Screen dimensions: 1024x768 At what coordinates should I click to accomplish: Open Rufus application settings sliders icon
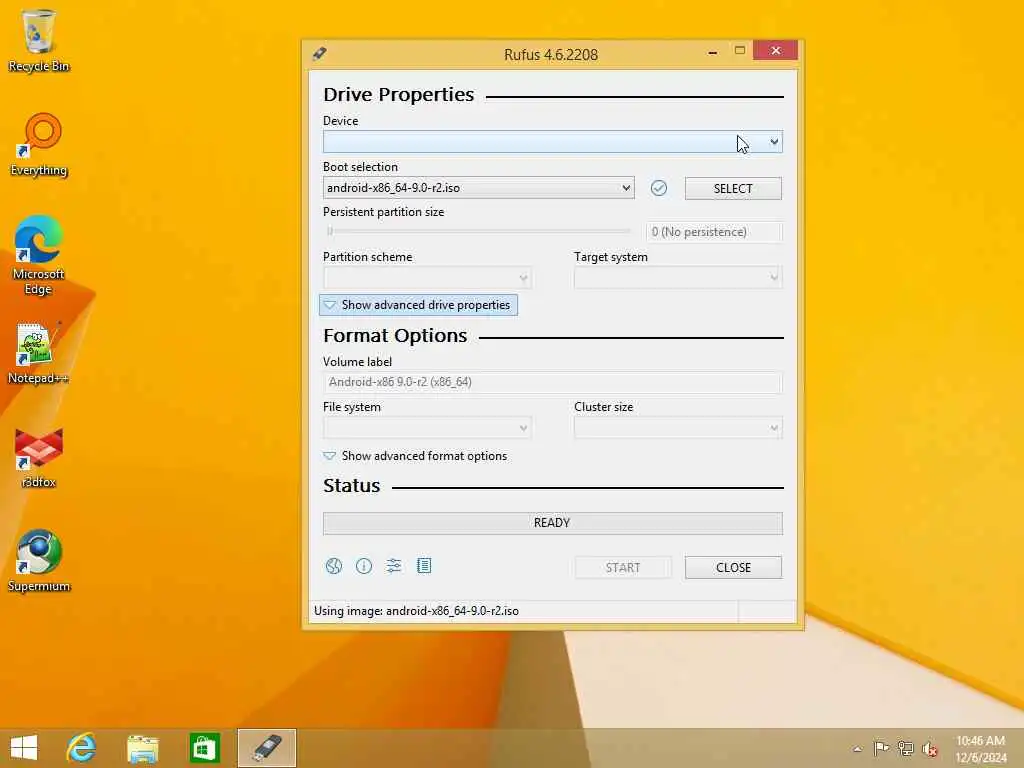[394, 566]
